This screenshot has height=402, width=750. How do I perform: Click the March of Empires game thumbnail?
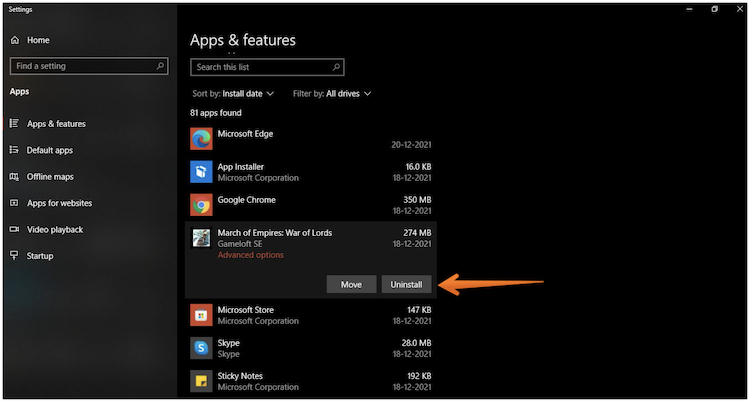pos(201,238)
